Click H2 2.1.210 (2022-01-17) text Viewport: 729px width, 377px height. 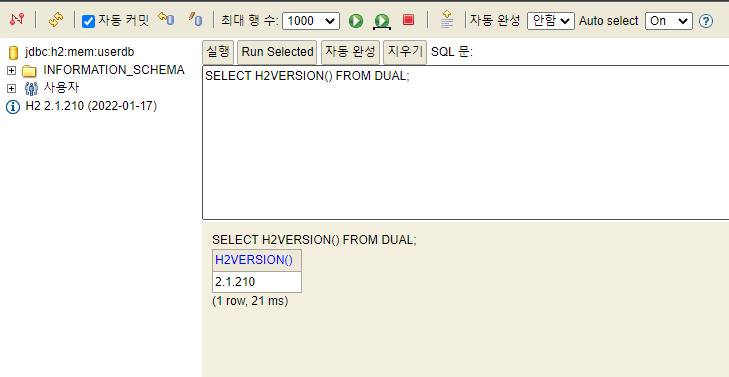[x=91, y=106]
